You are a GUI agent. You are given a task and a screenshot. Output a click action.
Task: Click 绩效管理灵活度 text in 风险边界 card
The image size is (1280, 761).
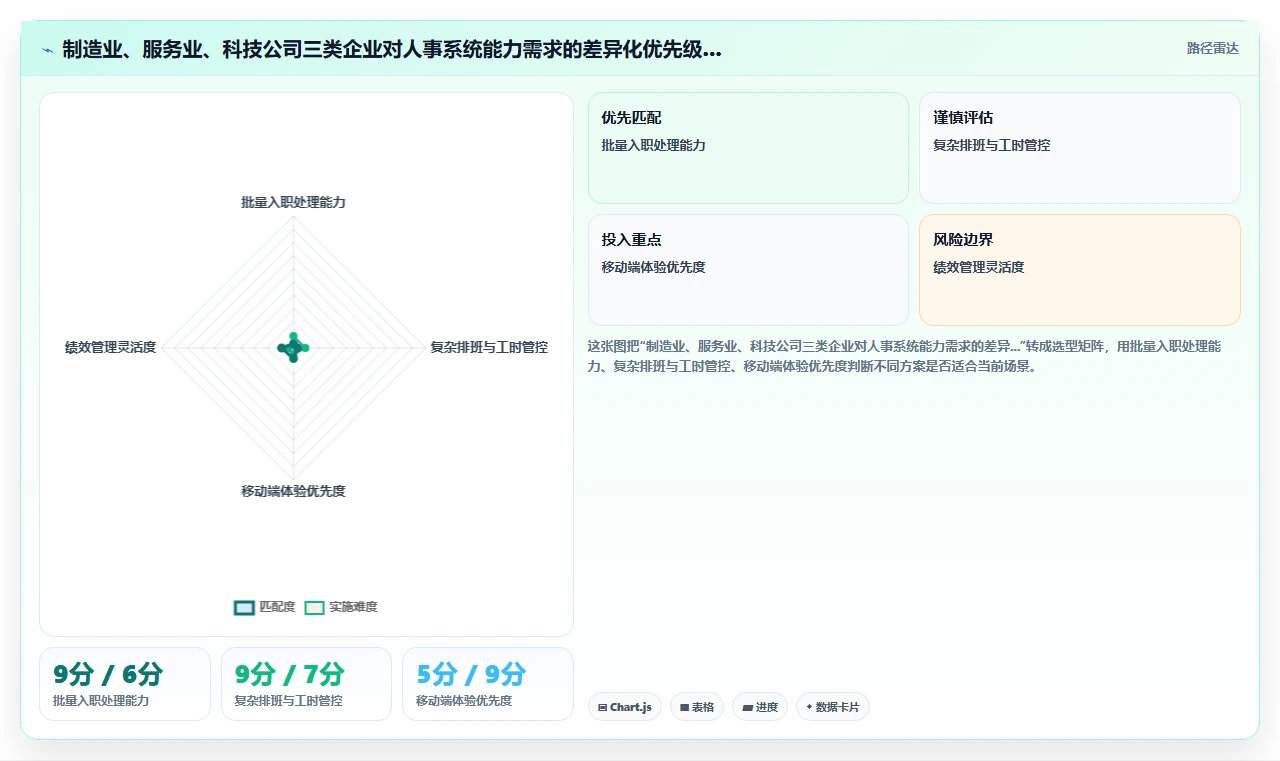979,267
